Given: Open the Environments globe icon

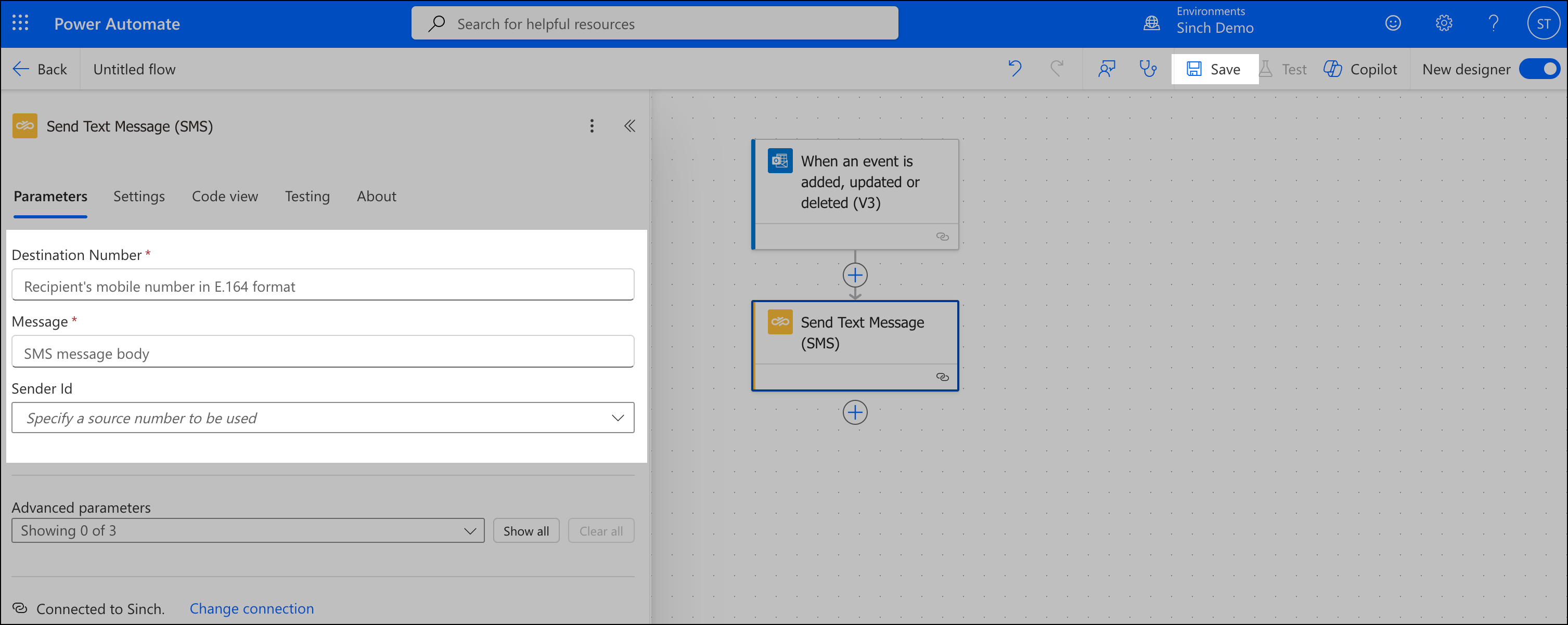Looking at the screenshot, I should (x=1152, y=23).
